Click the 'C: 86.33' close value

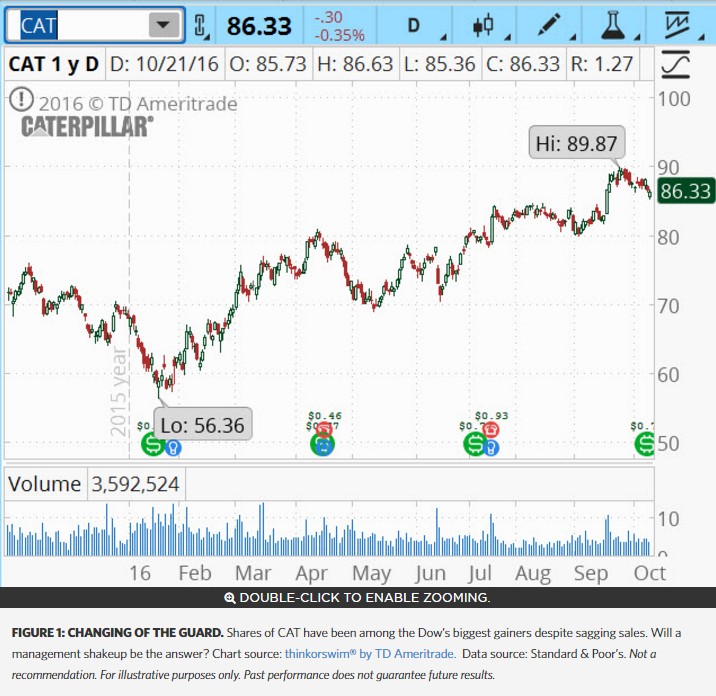point(523,64)
